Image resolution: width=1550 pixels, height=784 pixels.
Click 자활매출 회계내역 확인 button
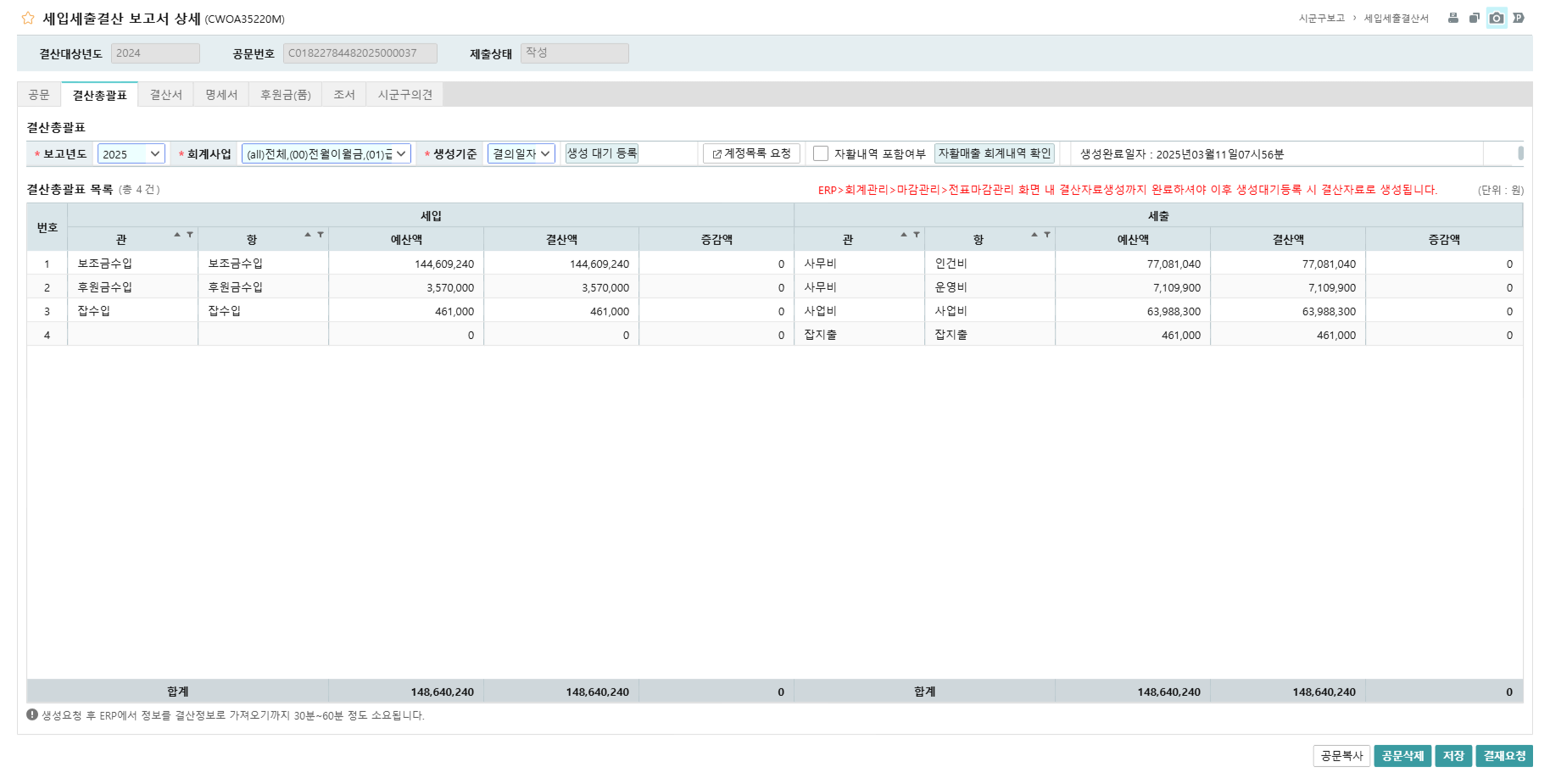pos(995,153)
